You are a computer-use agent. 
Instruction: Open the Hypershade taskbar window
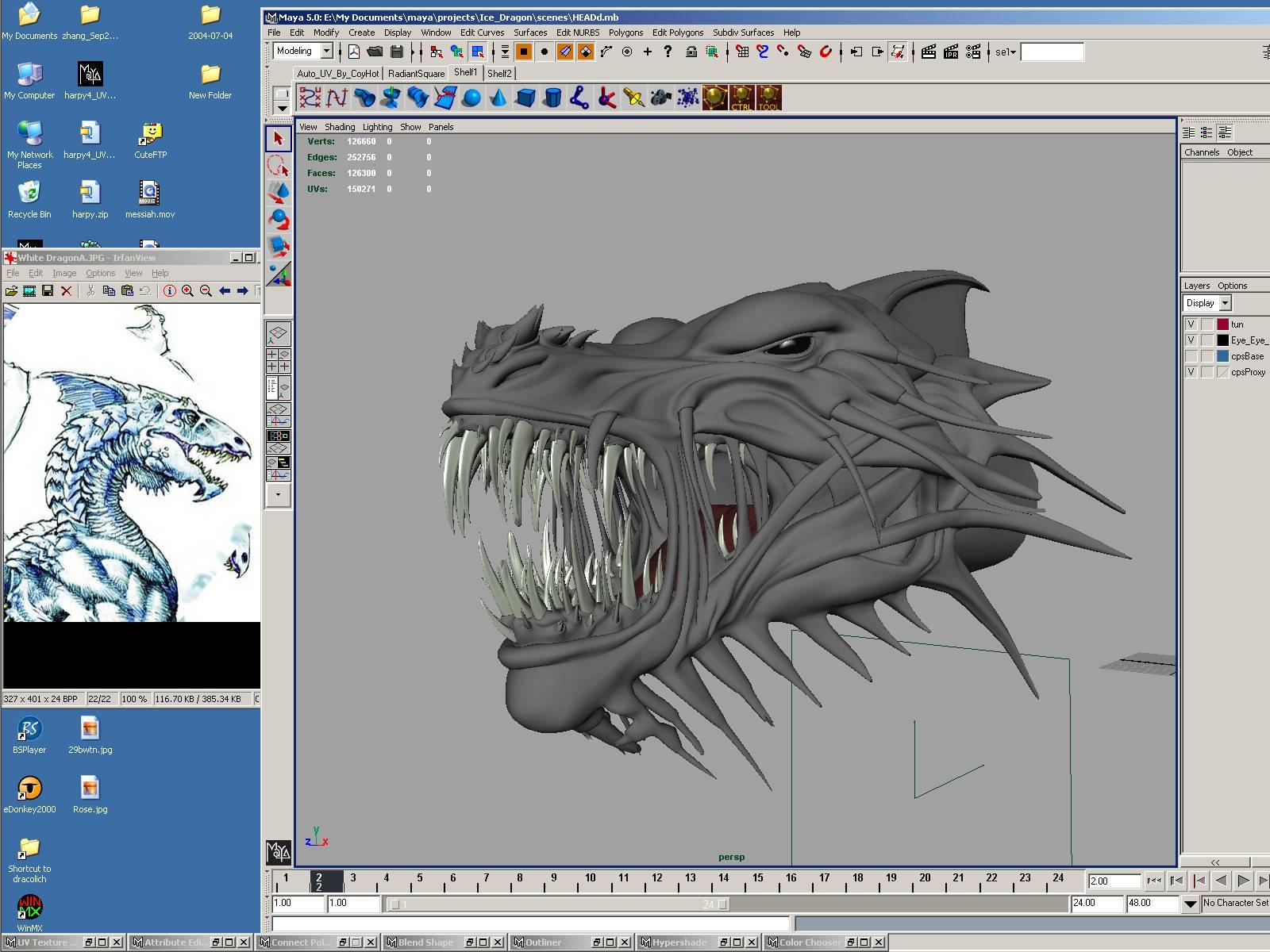pos(679,942)
